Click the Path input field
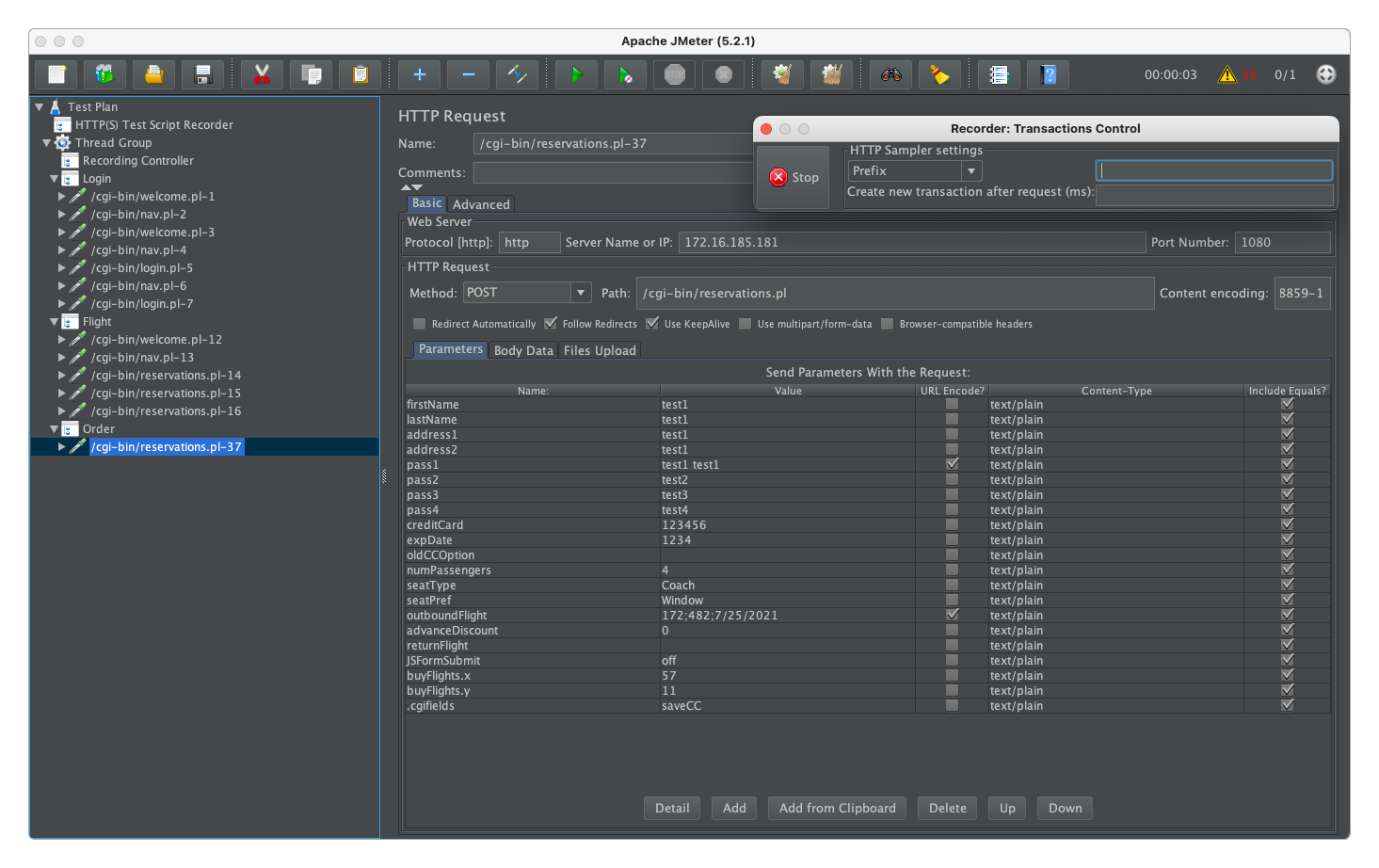1379x868 pixels. pyautogui.click(x=895, y=293)
